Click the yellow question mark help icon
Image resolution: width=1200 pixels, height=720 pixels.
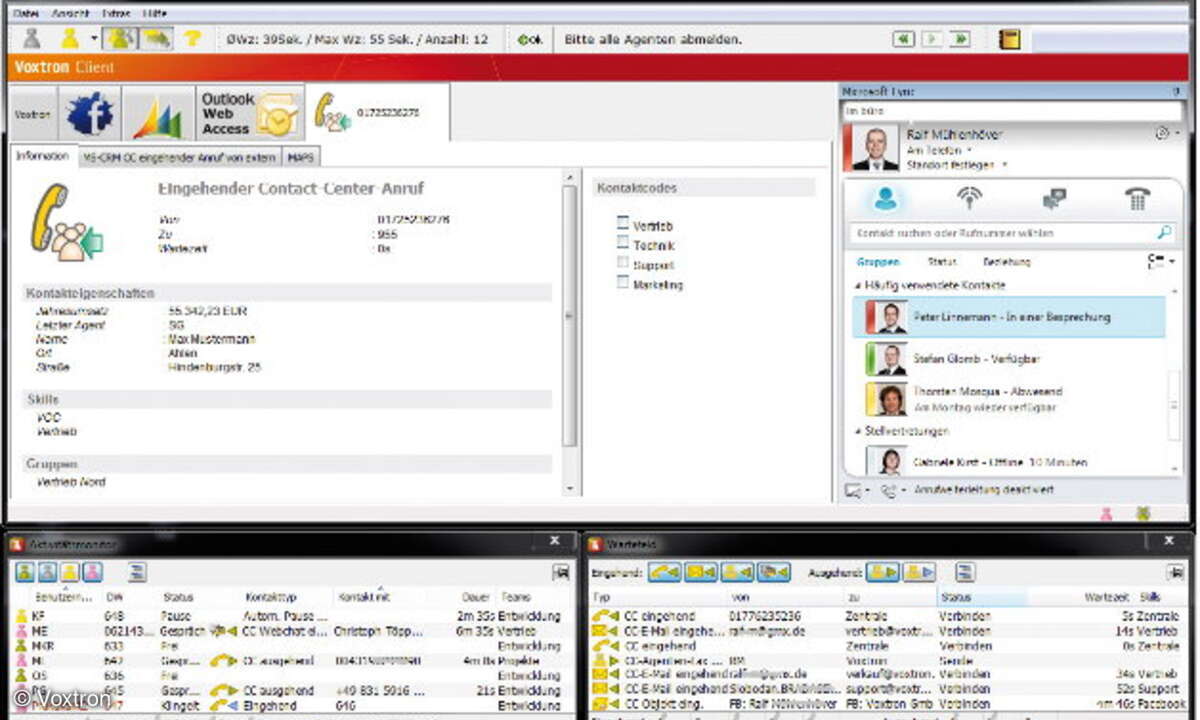tap(191, 39)
